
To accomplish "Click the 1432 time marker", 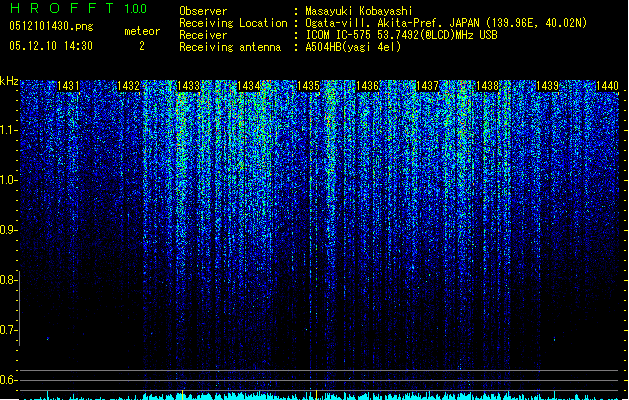I will click(x=128, y=86).
